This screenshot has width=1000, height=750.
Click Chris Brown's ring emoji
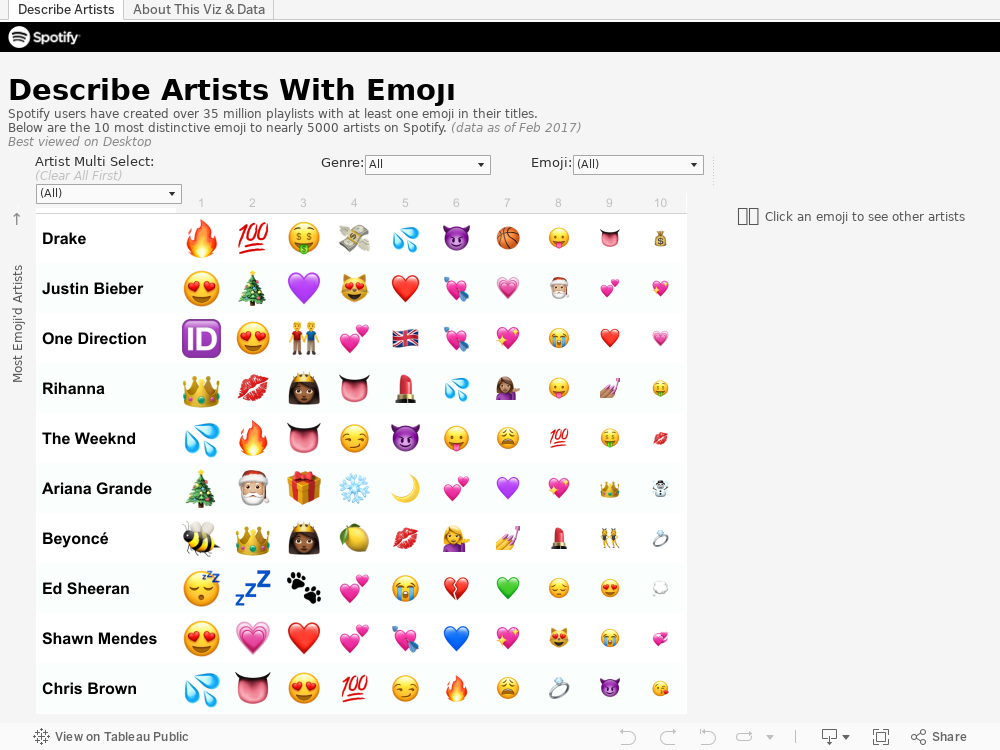559,688
